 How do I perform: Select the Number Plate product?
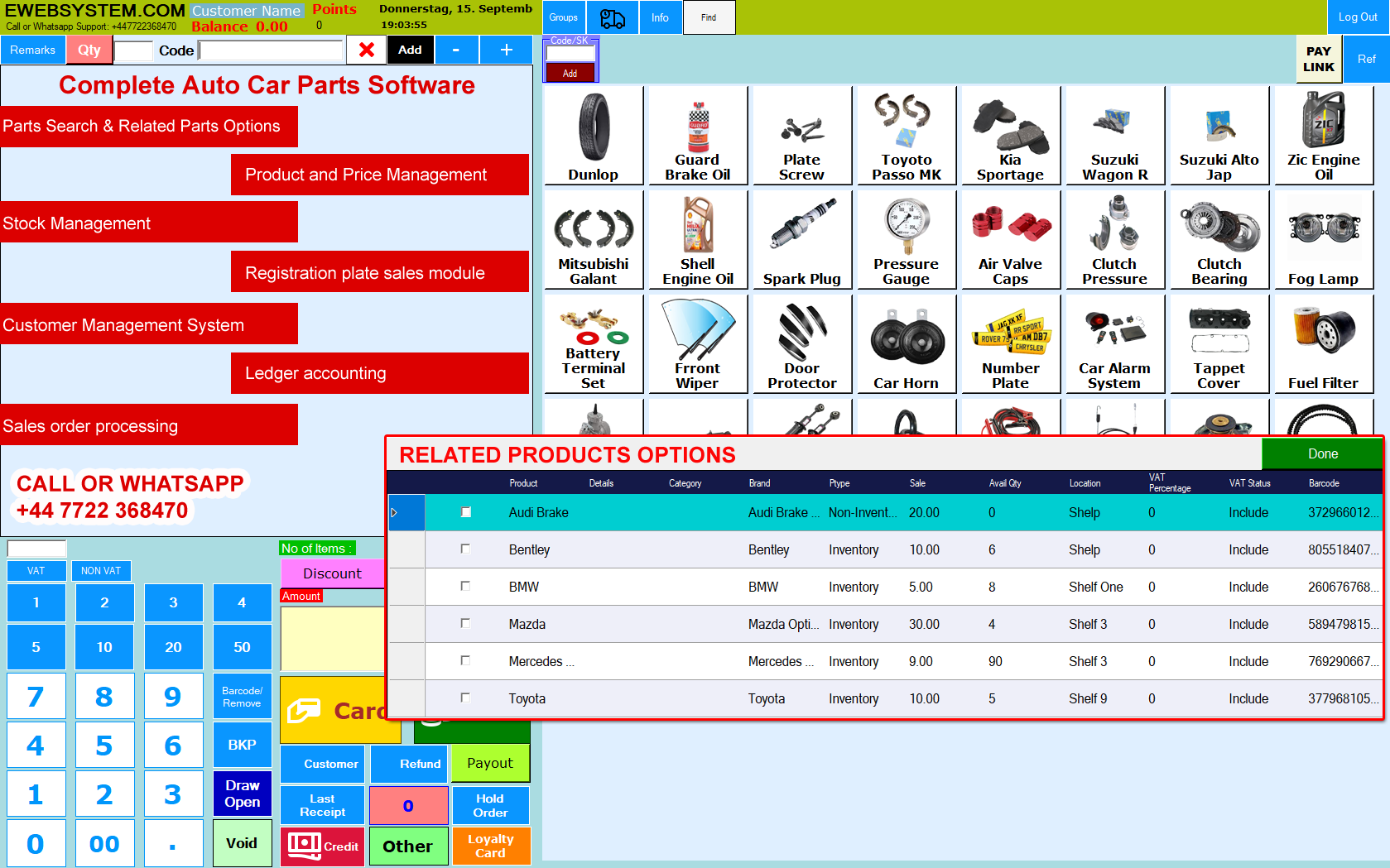[x=1011, y=343]
